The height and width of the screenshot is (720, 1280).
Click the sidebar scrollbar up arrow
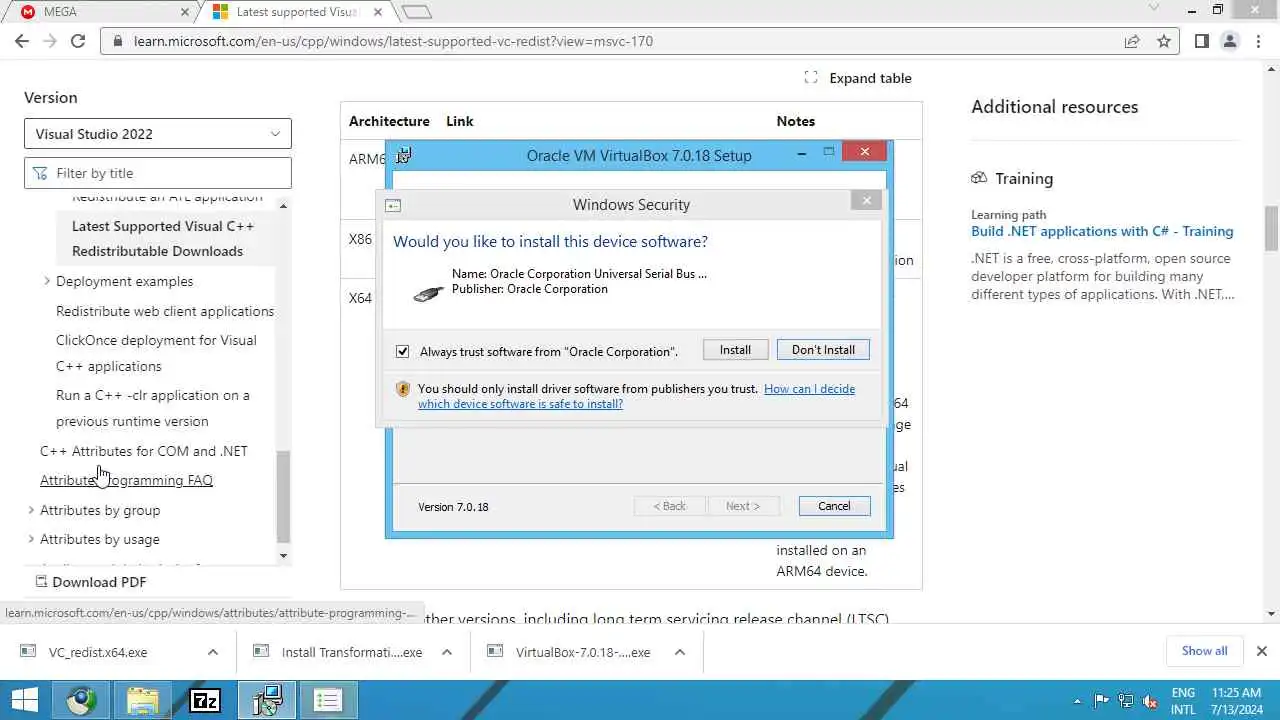[x=283, y=206]
